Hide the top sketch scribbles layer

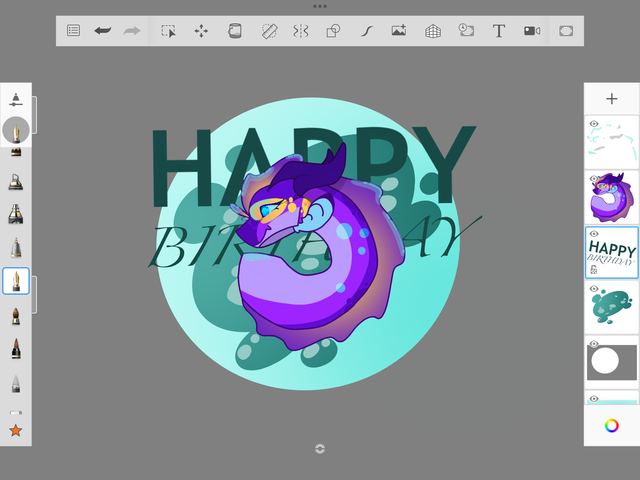[594, 124]
